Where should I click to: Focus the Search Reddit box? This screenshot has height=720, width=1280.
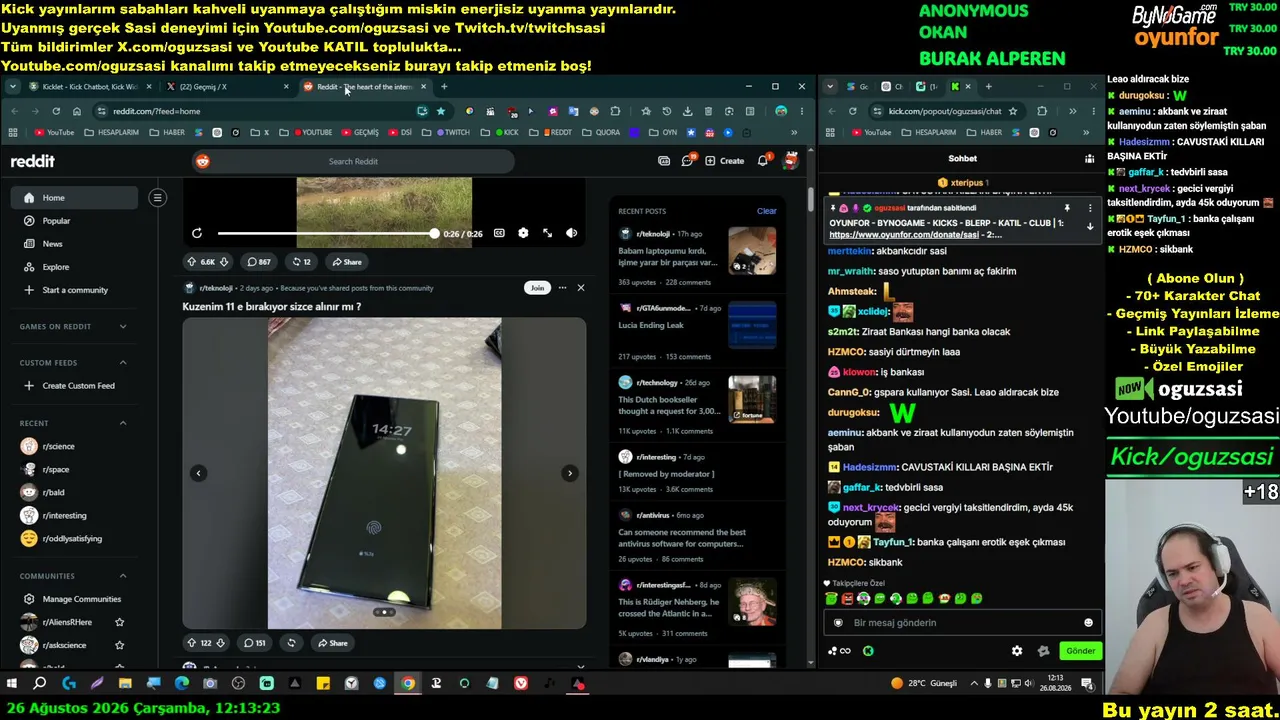click(353, 161)
